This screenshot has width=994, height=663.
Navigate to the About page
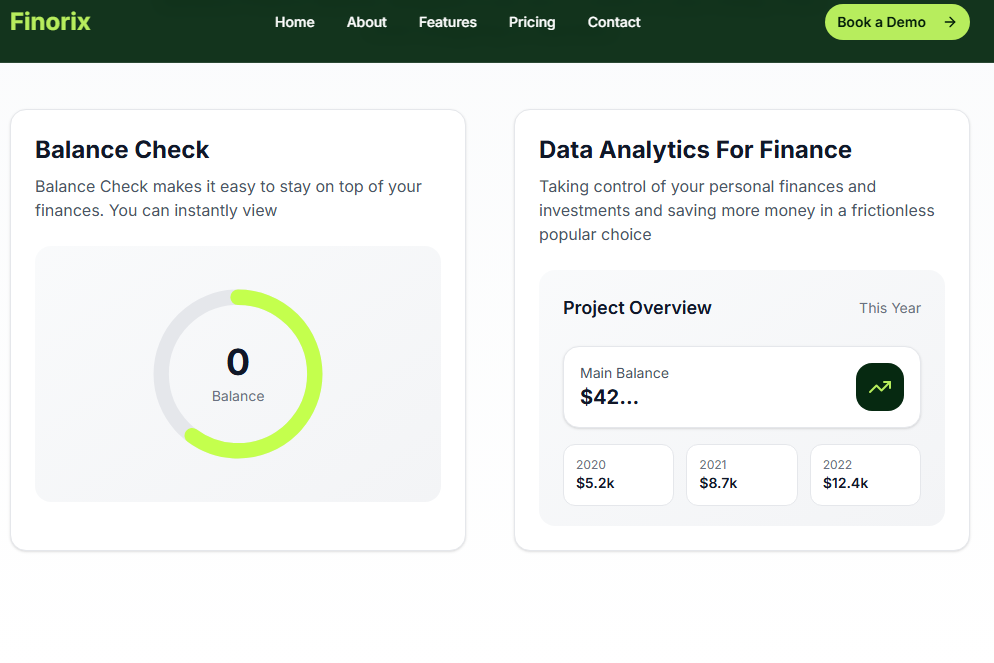click(366, 22)
